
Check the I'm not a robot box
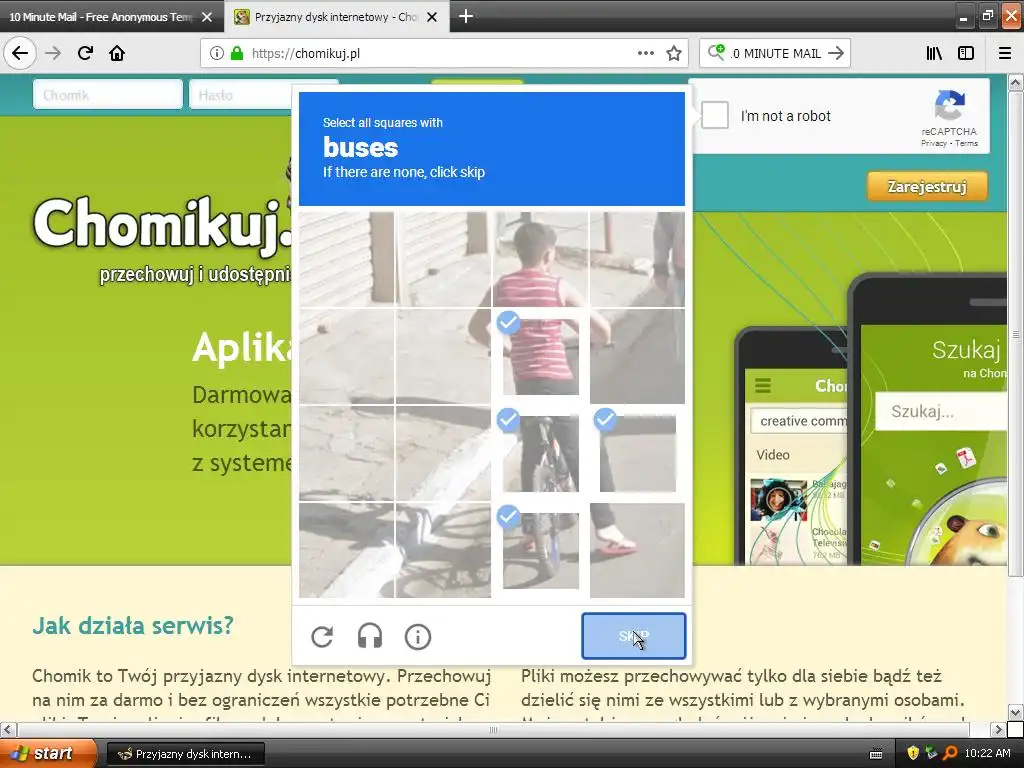point(715,116)
